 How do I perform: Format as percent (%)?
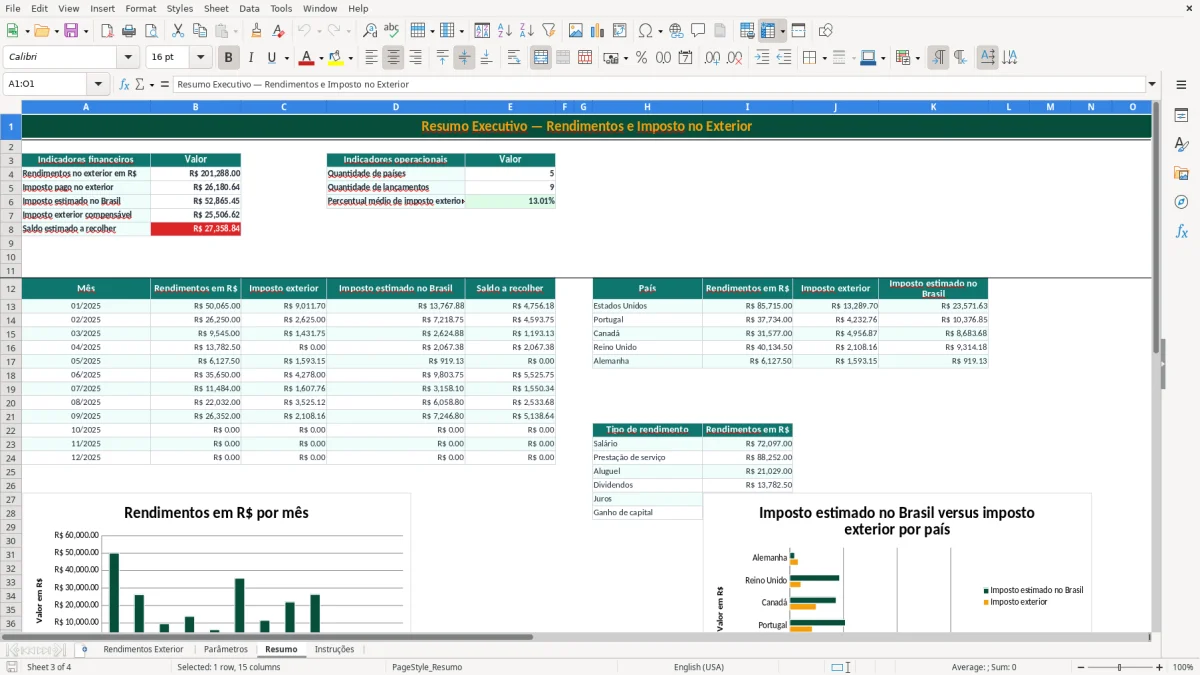click(x=641, y=58)
